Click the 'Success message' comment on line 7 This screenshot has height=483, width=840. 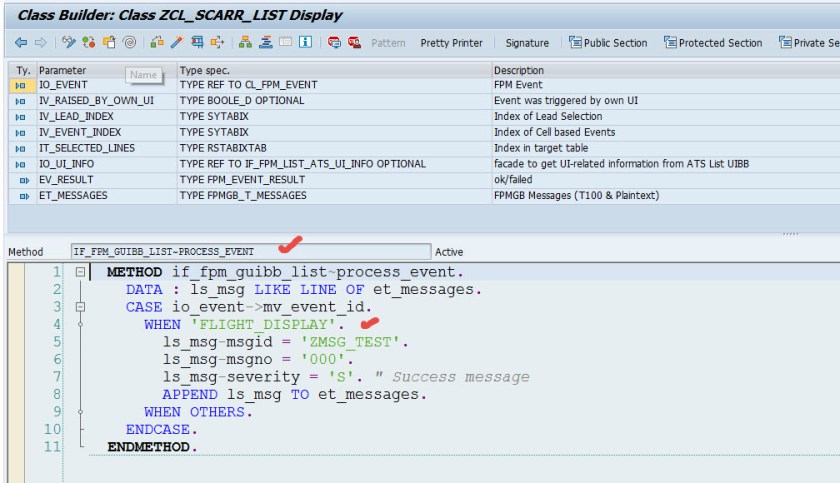[x=461, y=377]
